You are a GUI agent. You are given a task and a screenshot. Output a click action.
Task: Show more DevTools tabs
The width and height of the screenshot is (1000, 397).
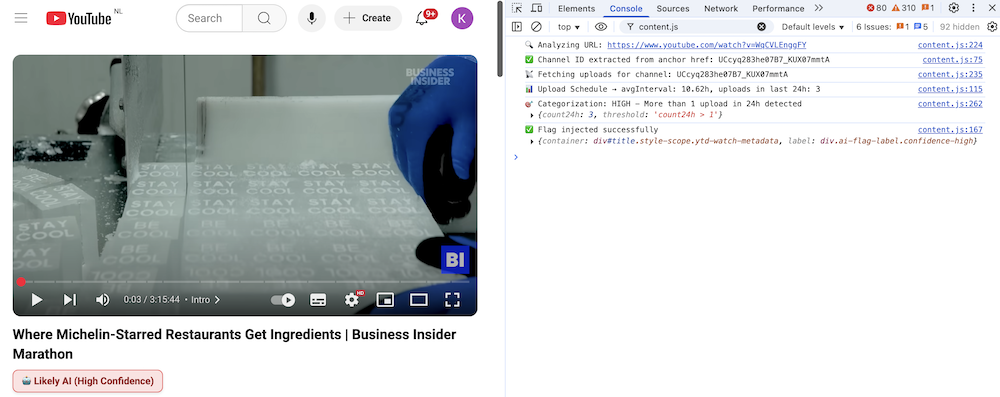(x=818, y=8)
